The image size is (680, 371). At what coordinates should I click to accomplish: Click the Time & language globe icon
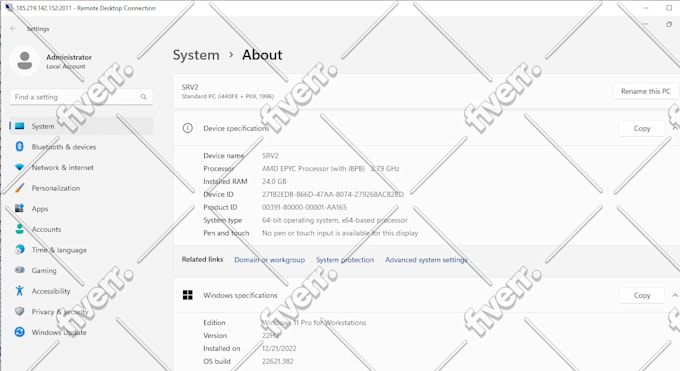point(20,250)
